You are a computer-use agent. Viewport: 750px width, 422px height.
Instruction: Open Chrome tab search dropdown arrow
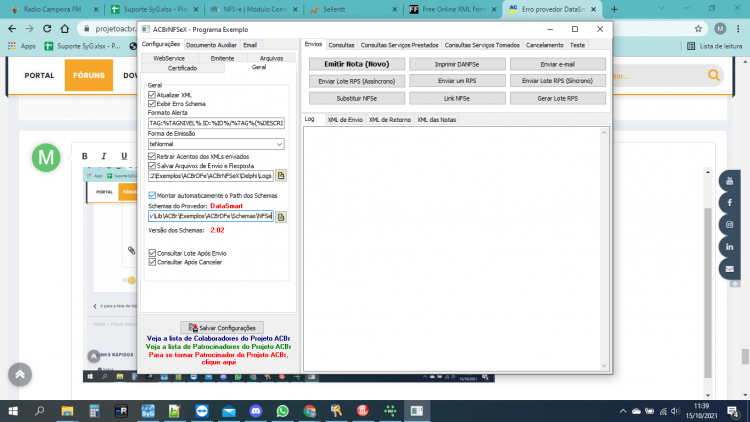click(x=662, y=9)
